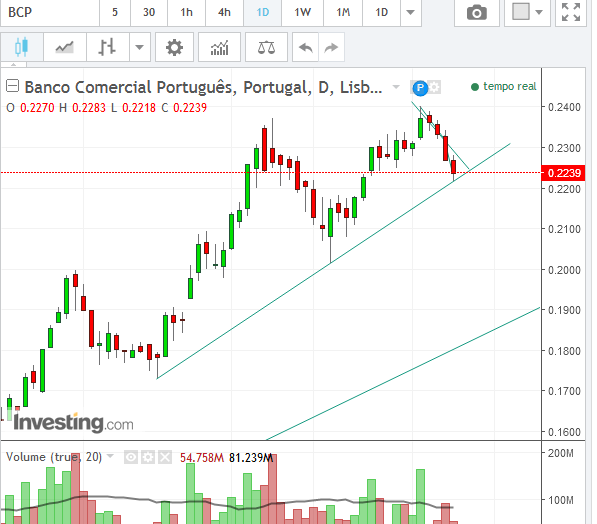Viewport: 597px width, 524px height.
Task: Click the small collapse arrow under toolbar
Action: pyautogui.click(x=13, y=65)
